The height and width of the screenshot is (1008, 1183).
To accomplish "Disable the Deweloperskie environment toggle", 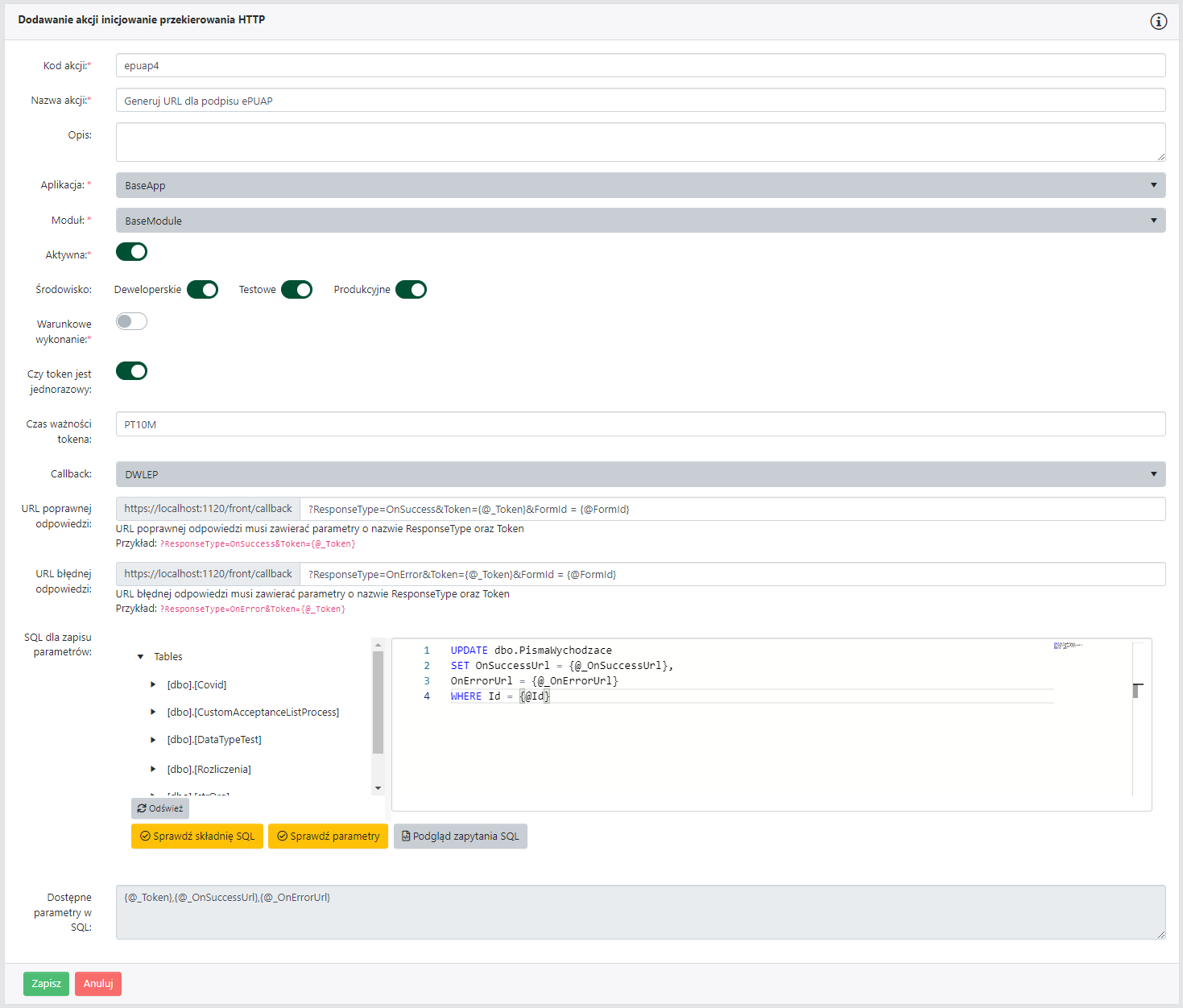I will click(x=203, y=290).
